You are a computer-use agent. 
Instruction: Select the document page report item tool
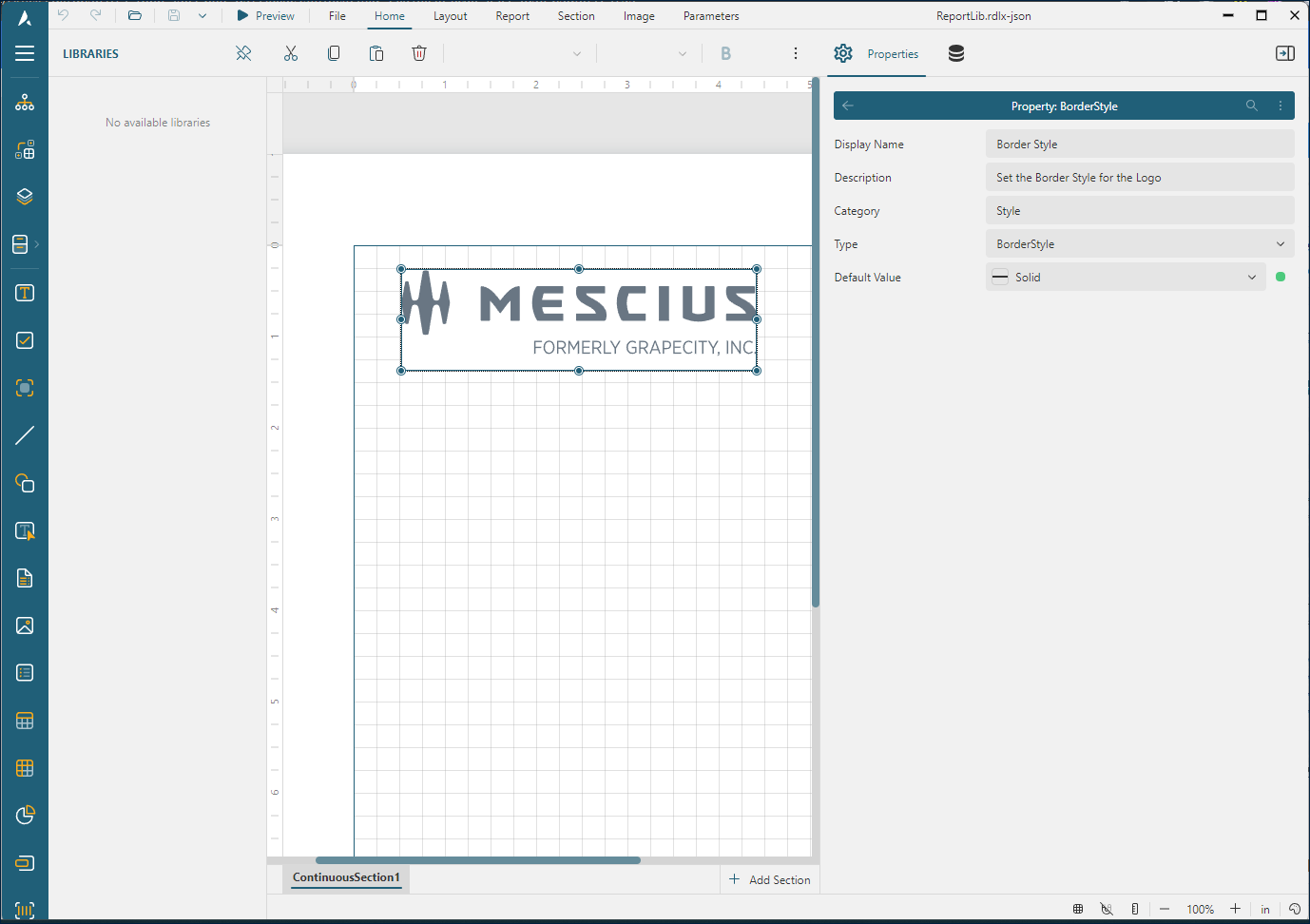coord(25,578)
